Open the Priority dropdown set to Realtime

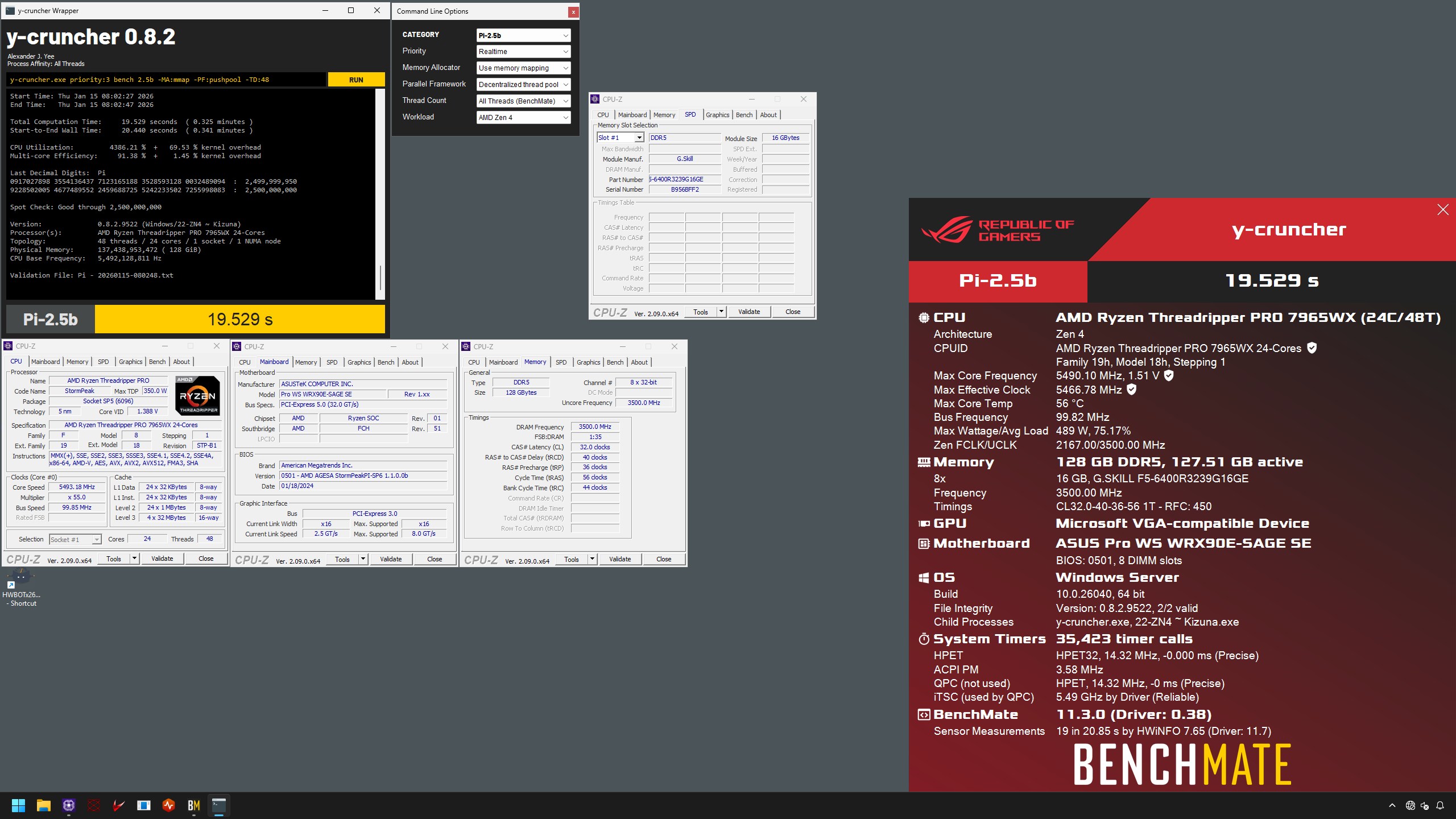click(x=523, y=52)
